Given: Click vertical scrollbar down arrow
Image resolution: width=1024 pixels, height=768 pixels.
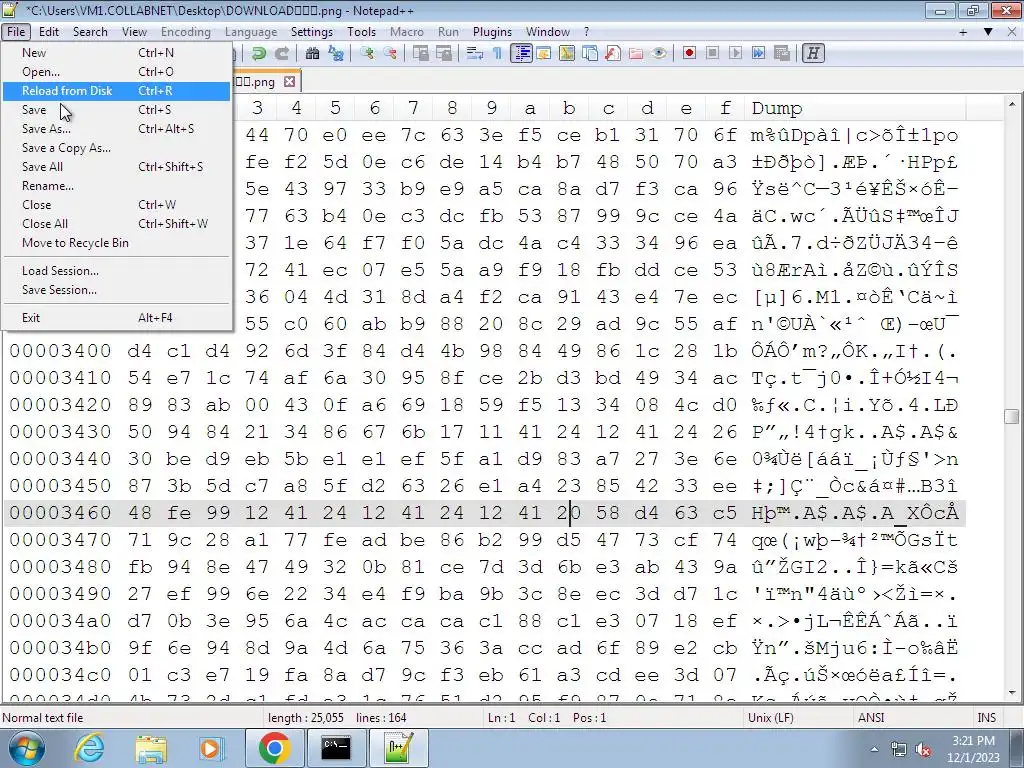Looking at the screenshot, I should pos(1012,693).
